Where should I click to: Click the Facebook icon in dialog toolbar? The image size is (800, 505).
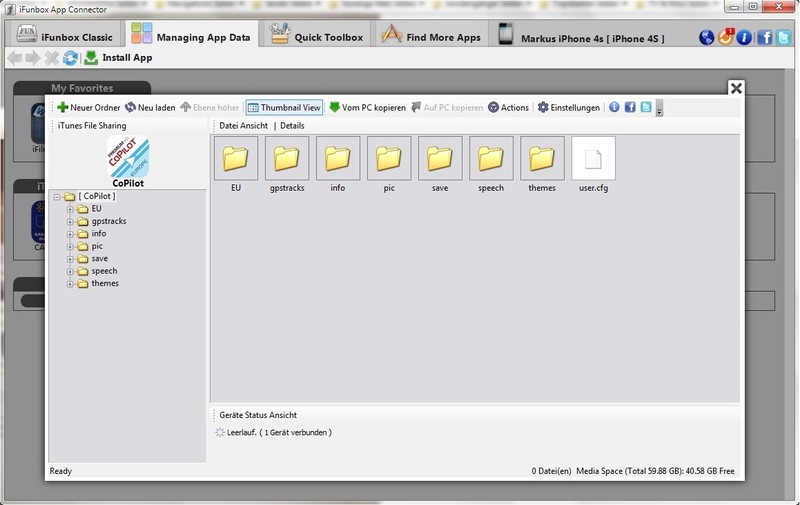(630, 108)
